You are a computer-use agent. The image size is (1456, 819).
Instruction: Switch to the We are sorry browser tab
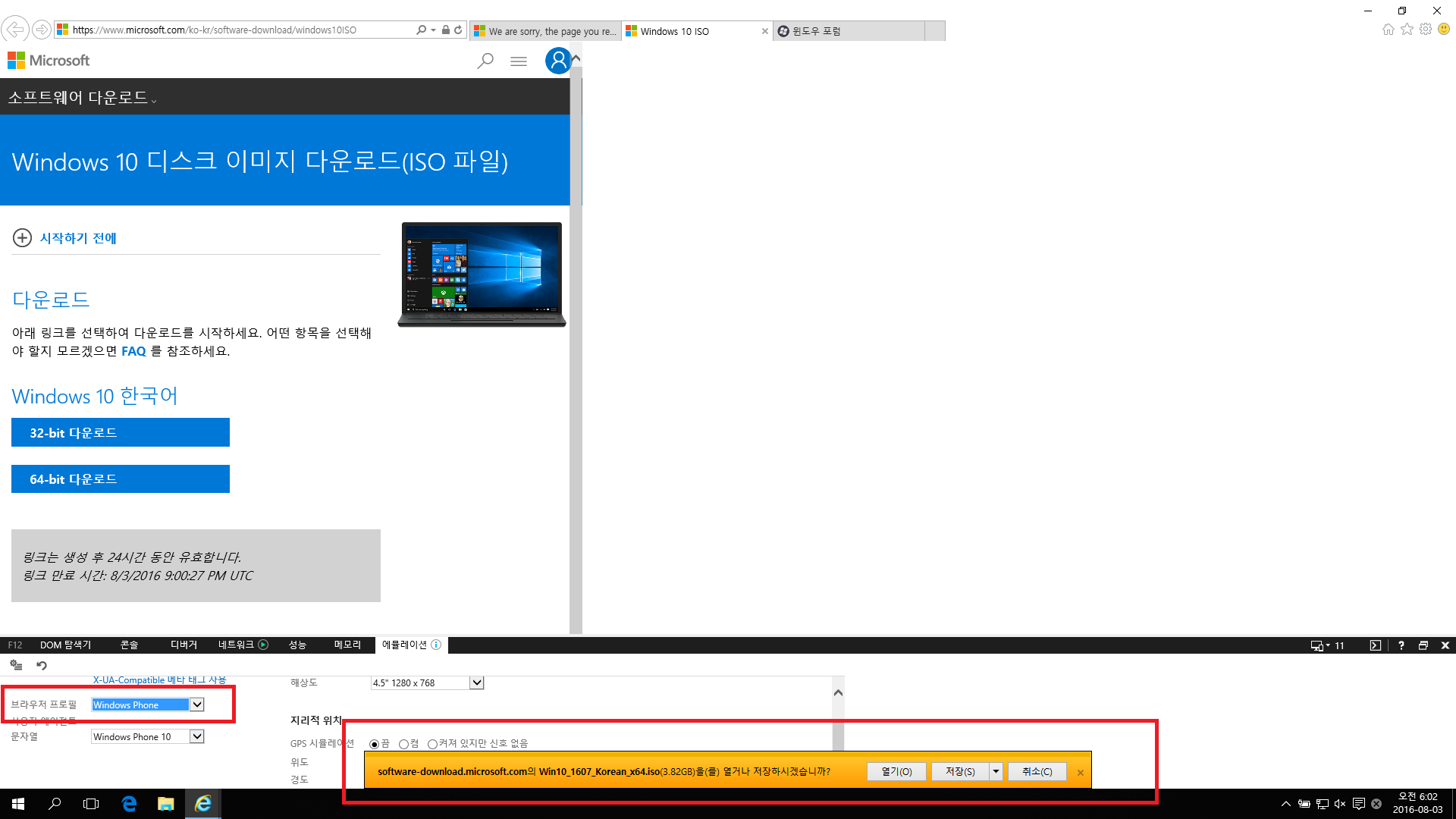click(x=545, y=31)
